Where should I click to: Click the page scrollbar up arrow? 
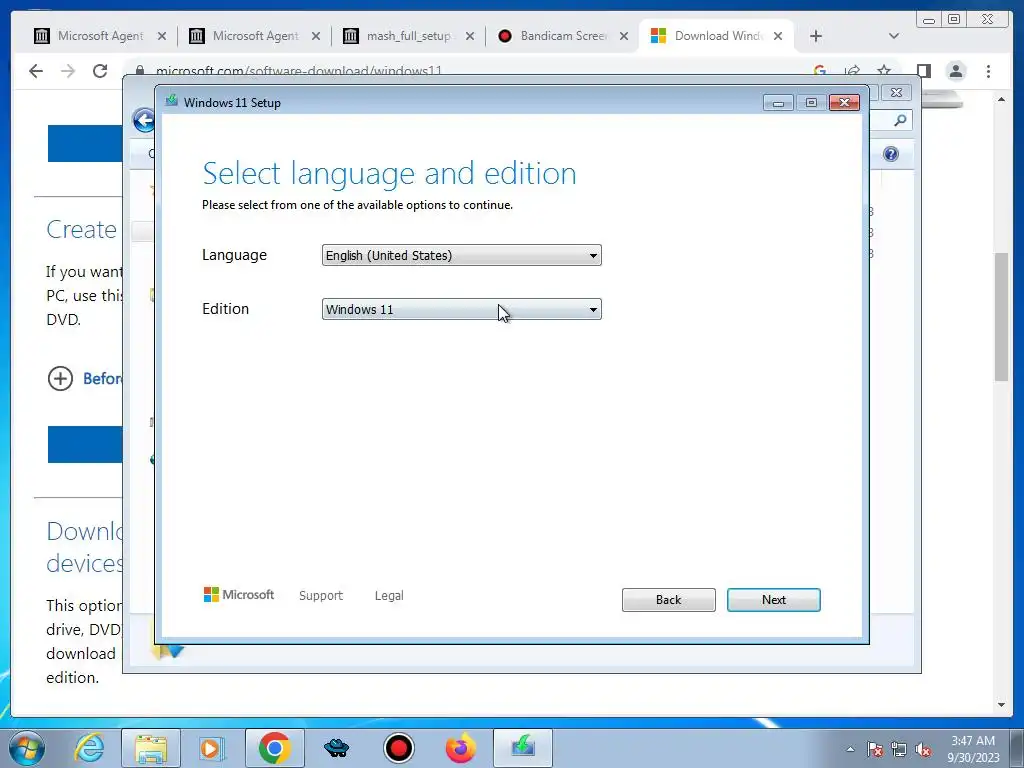(1001, 99)
